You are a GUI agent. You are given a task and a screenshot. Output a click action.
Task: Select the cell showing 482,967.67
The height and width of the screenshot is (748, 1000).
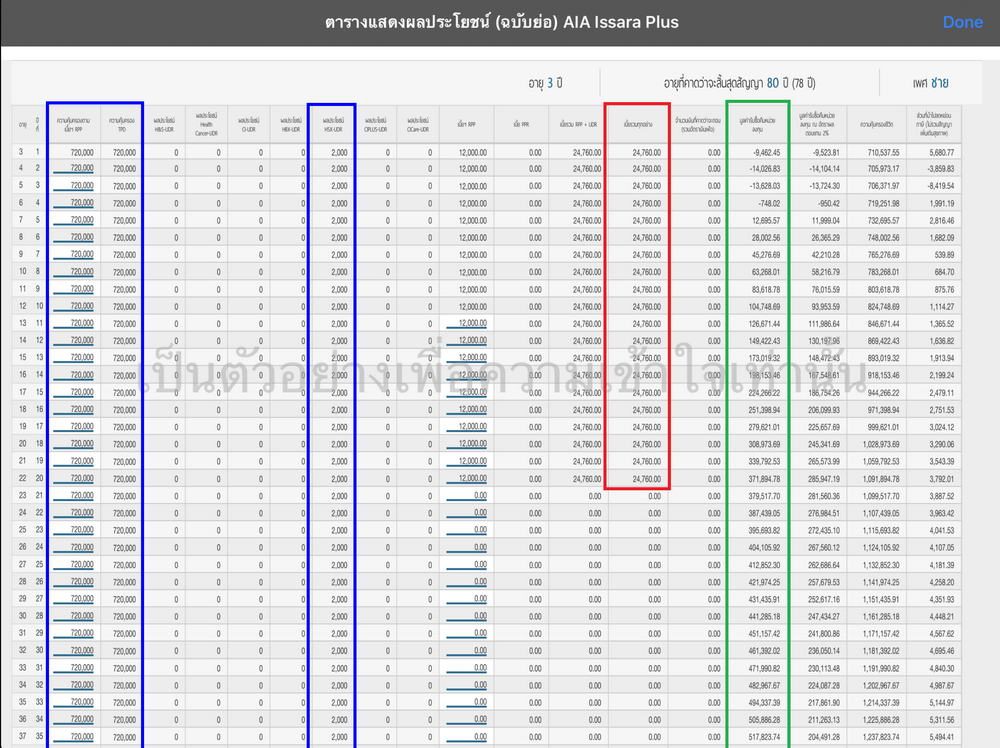(765, 686)
